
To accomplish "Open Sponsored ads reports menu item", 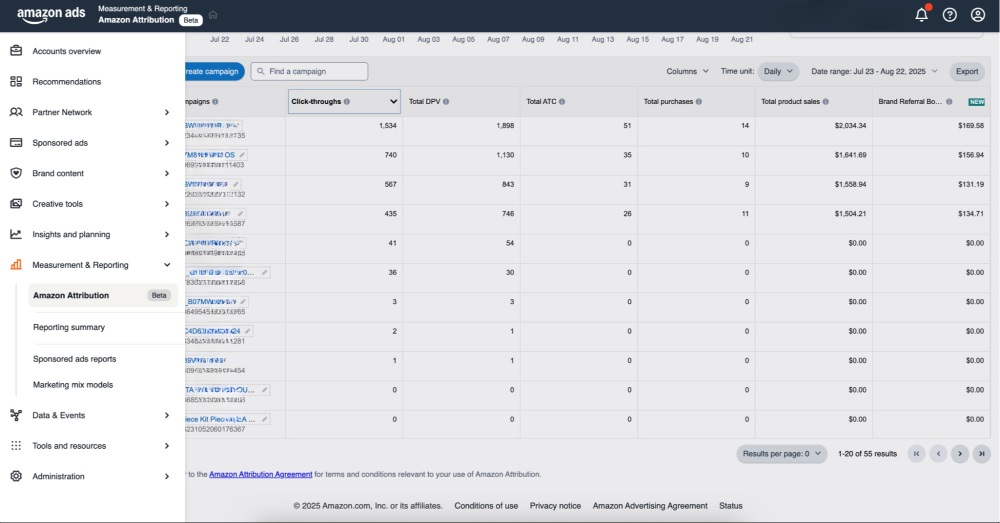I will (x=75, y=359).
